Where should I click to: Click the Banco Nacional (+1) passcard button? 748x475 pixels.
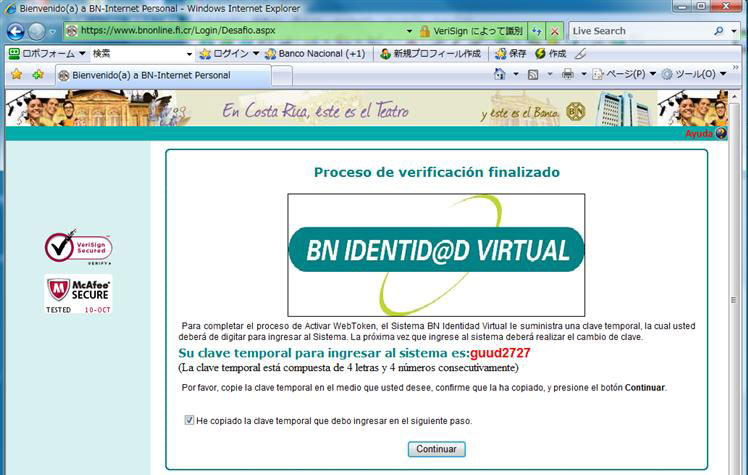click(x=315, y=53)
